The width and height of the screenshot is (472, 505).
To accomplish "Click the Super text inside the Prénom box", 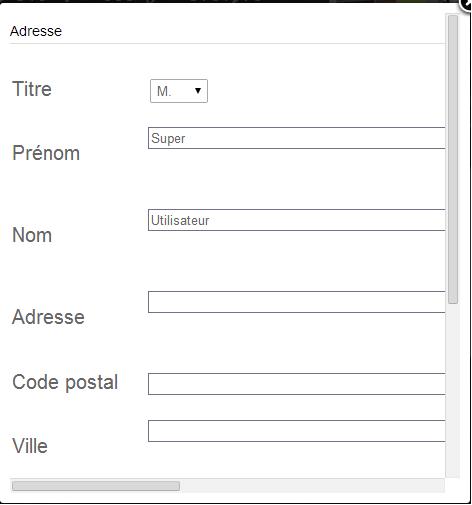I will pyautogui.click(x=168, y=139).
